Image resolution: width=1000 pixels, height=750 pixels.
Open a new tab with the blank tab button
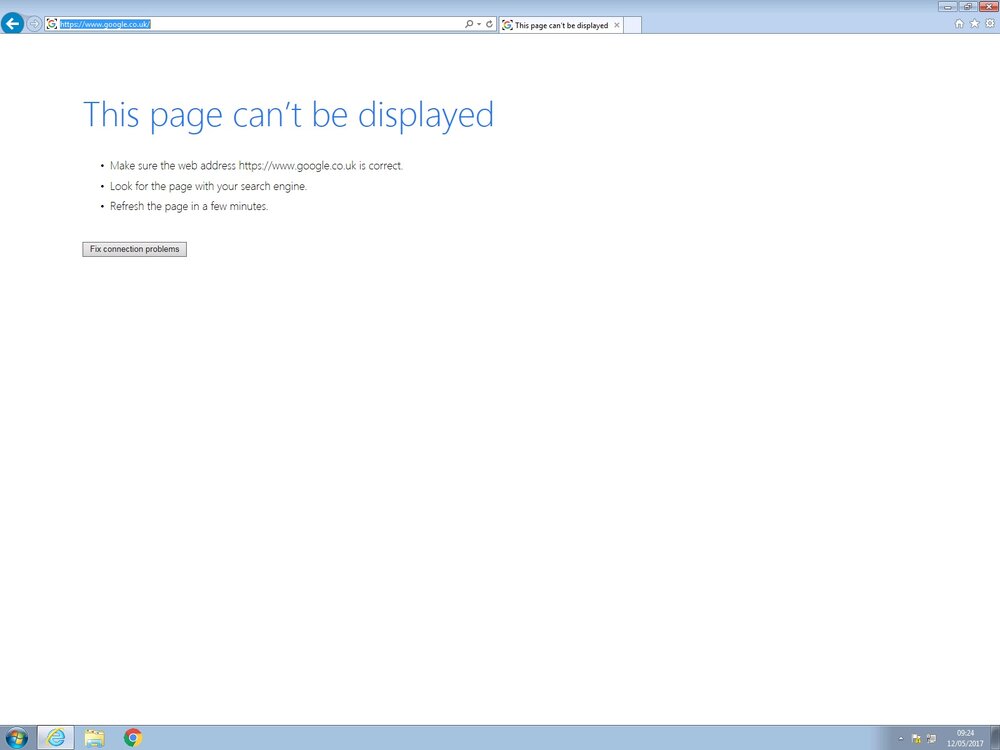point(632,26)
